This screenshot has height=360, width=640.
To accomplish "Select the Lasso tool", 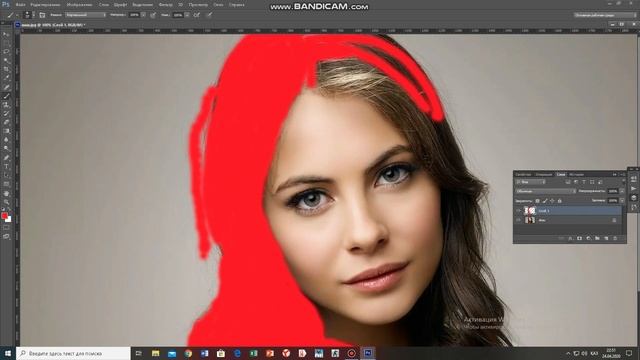I will tap(6, 52).
